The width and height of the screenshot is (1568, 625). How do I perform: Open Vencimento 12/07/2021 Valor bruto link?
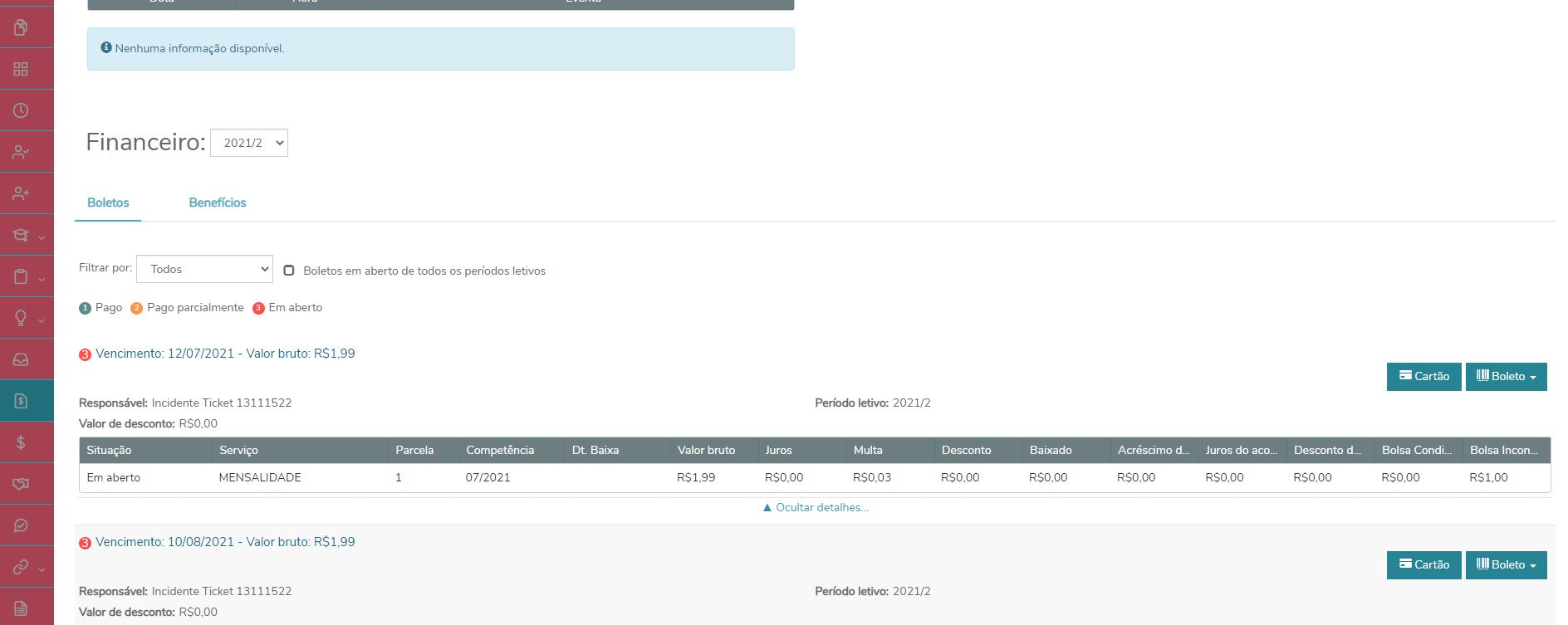(225, 354)
